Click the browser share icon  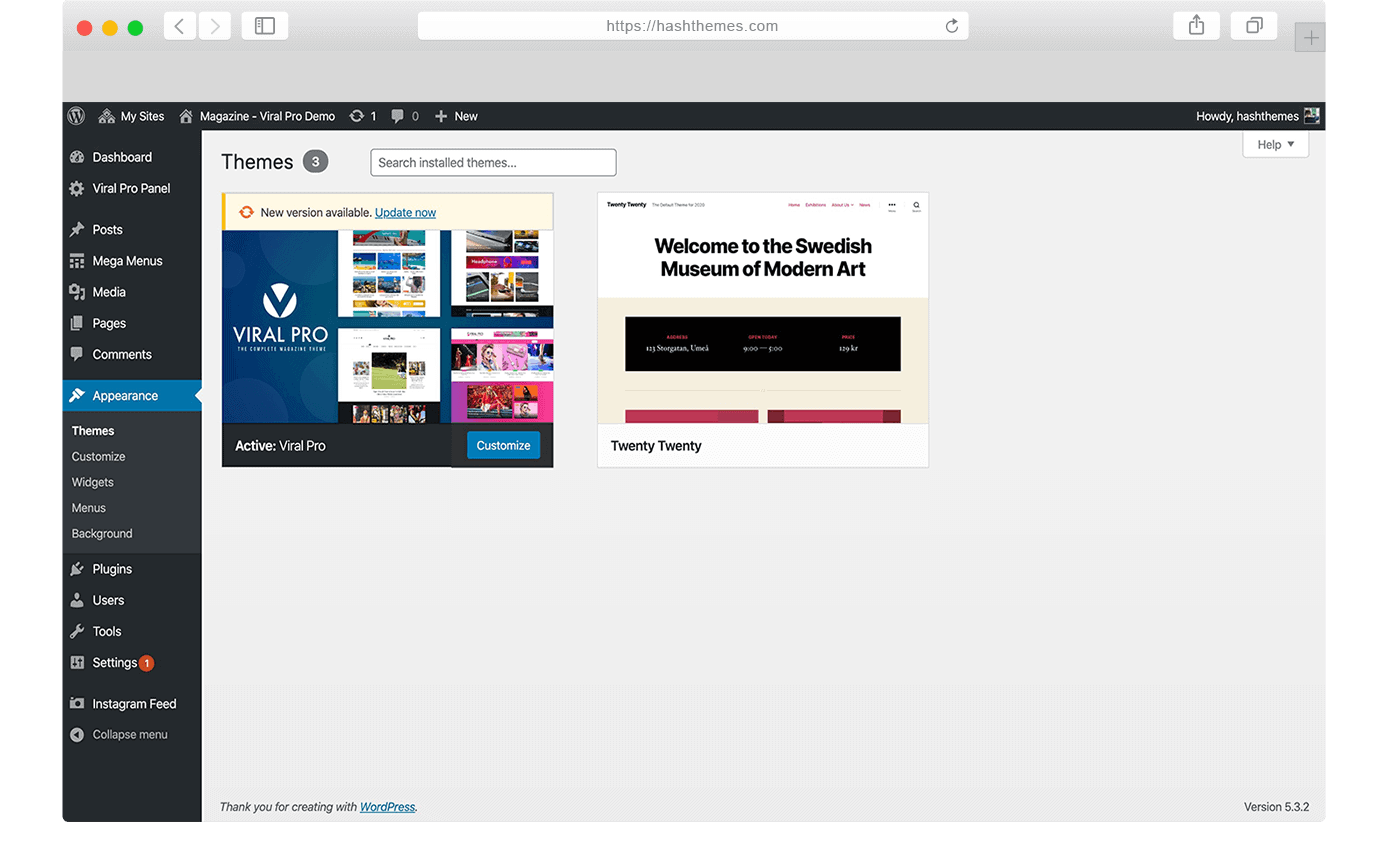click(x=1196, y=26)
